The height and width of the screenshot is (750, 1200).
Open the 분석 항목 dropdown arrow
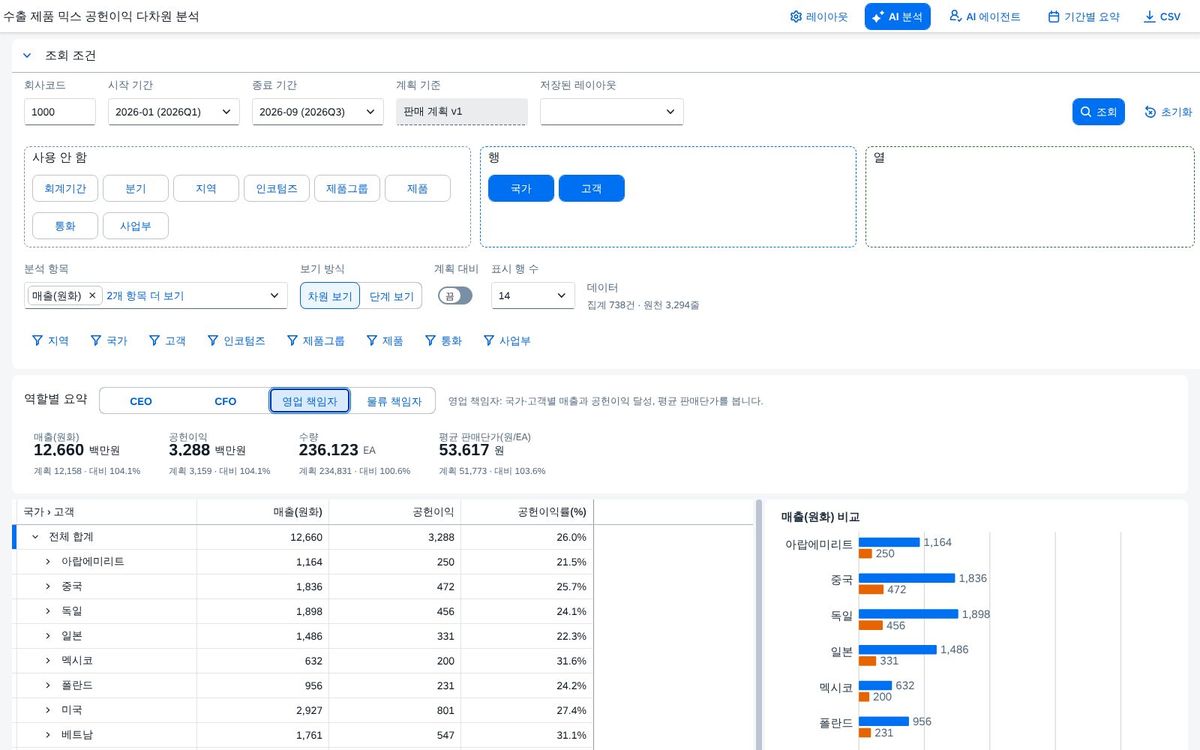click(x=275, y=296)
